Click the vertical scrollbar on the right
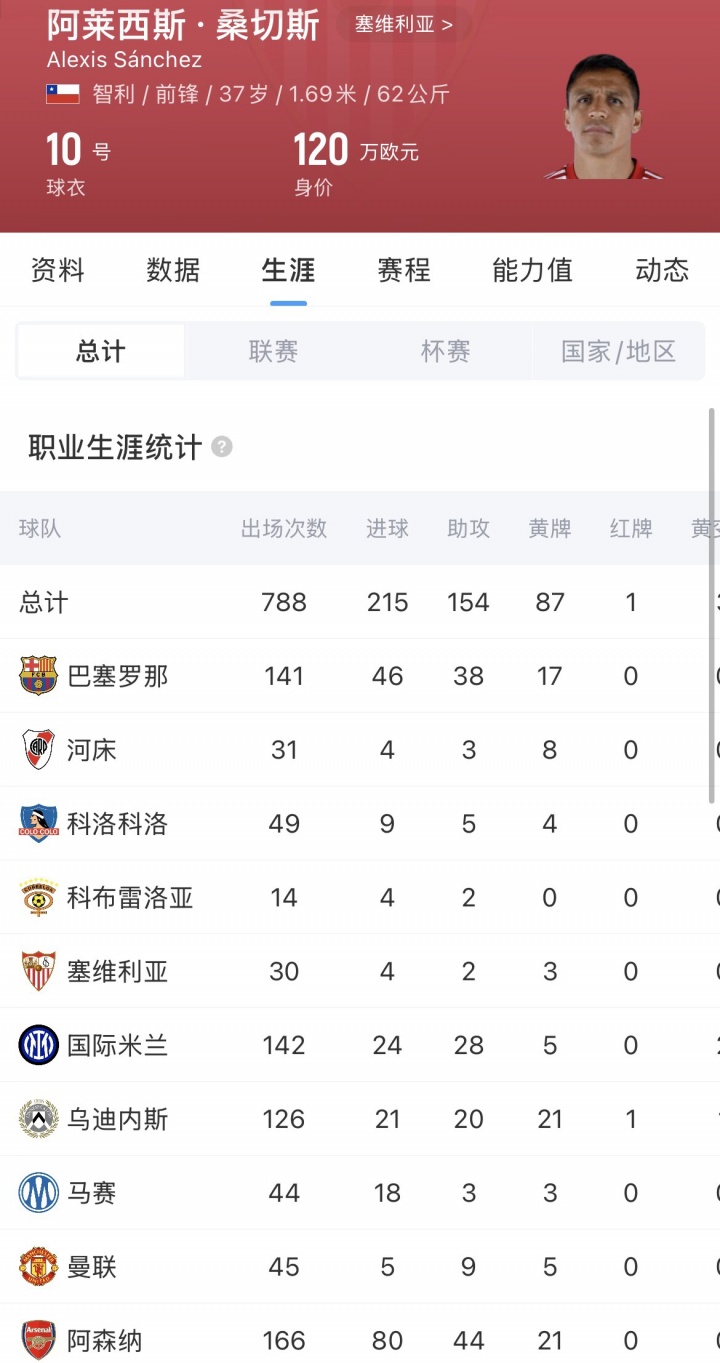This screenshot has width=720, height=1363. click(712, 605)
